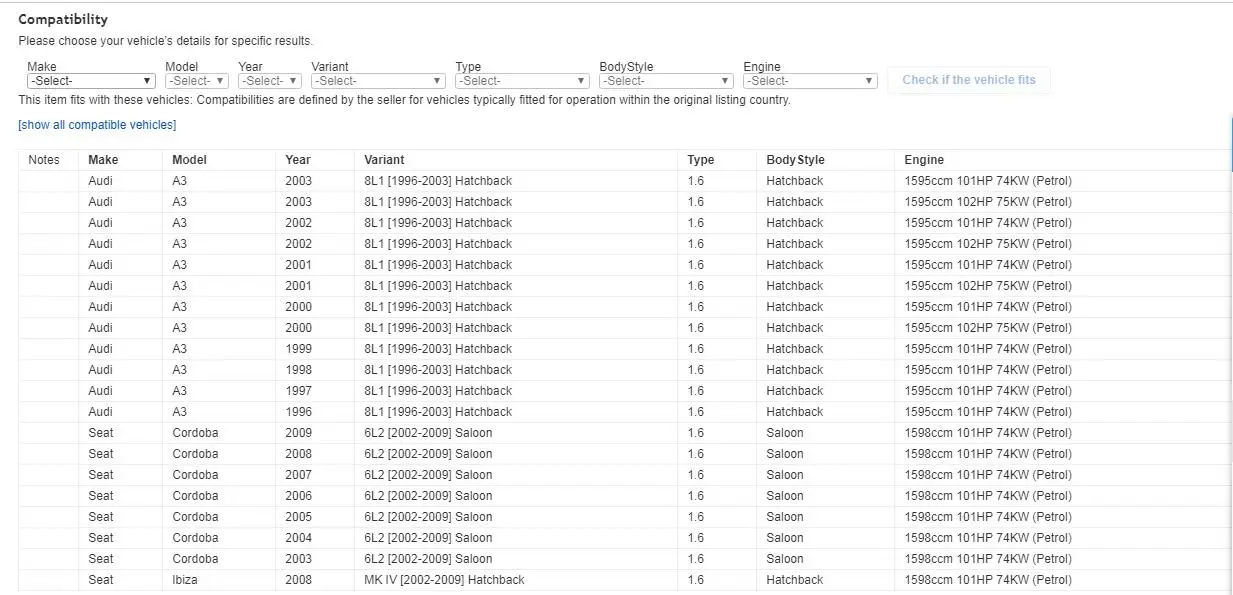This screenshot has width=1233, height=595.
Task: Click the BodyStyle column header
Action: (x=796, y=160)
